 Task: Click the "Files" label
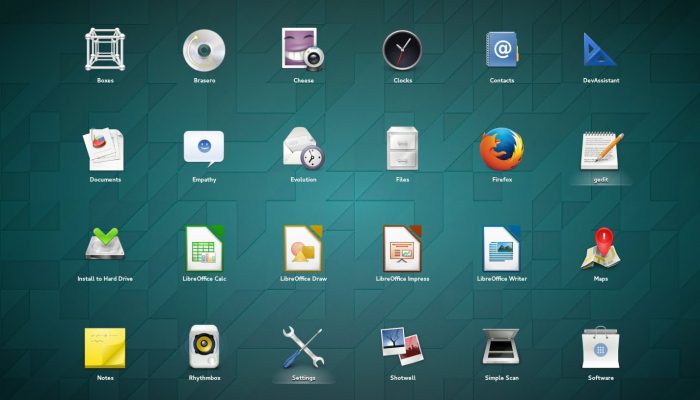[403, 179]
